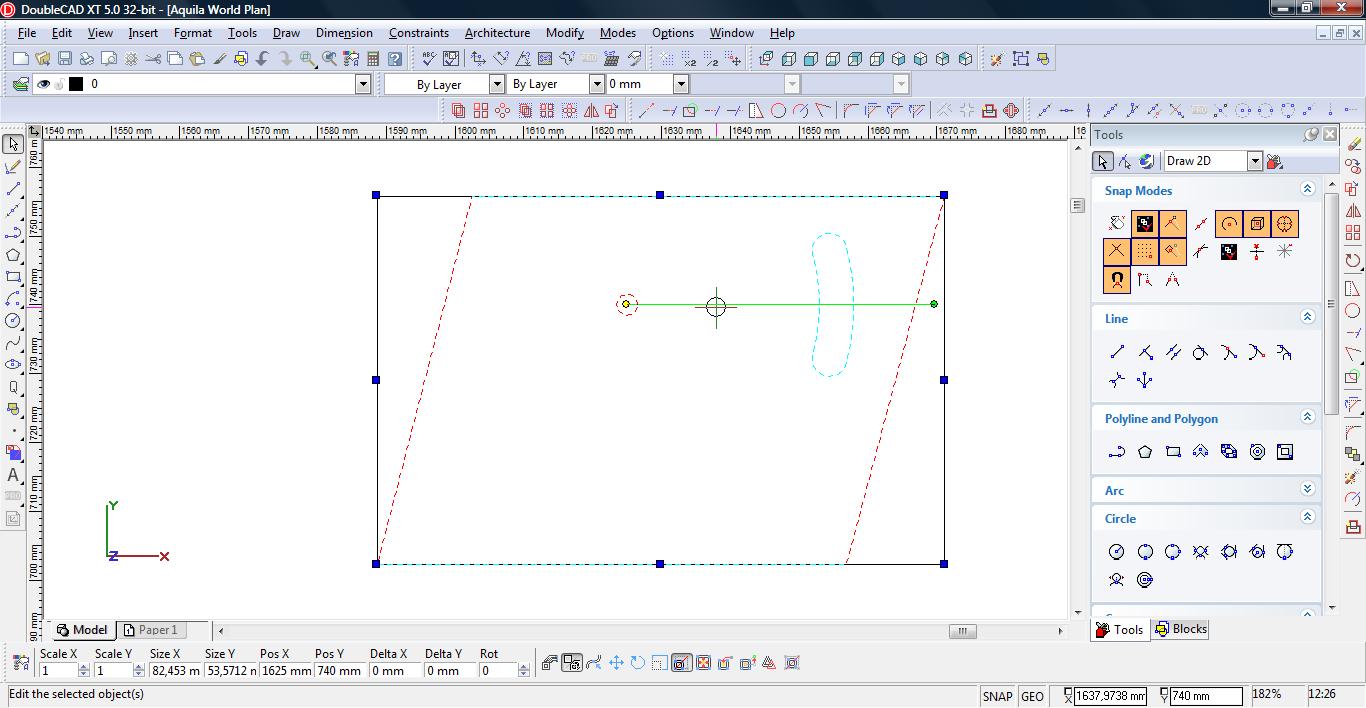Select the polygon tool in Polyline and Polygon
This screenshot has height=708, width=1366.
click(x=1145, y=452)
